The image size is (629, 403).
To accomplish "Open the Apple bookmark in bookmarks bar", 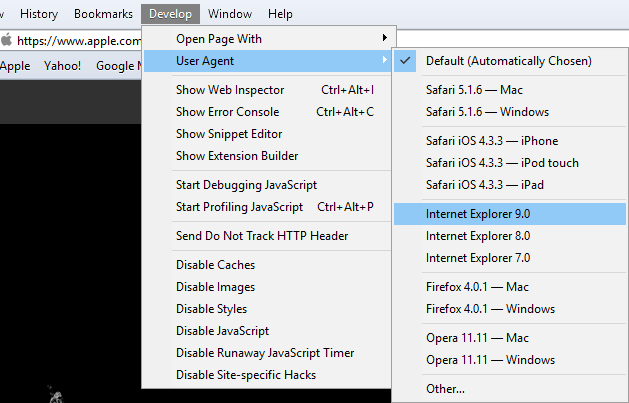I will coord(15,66).
